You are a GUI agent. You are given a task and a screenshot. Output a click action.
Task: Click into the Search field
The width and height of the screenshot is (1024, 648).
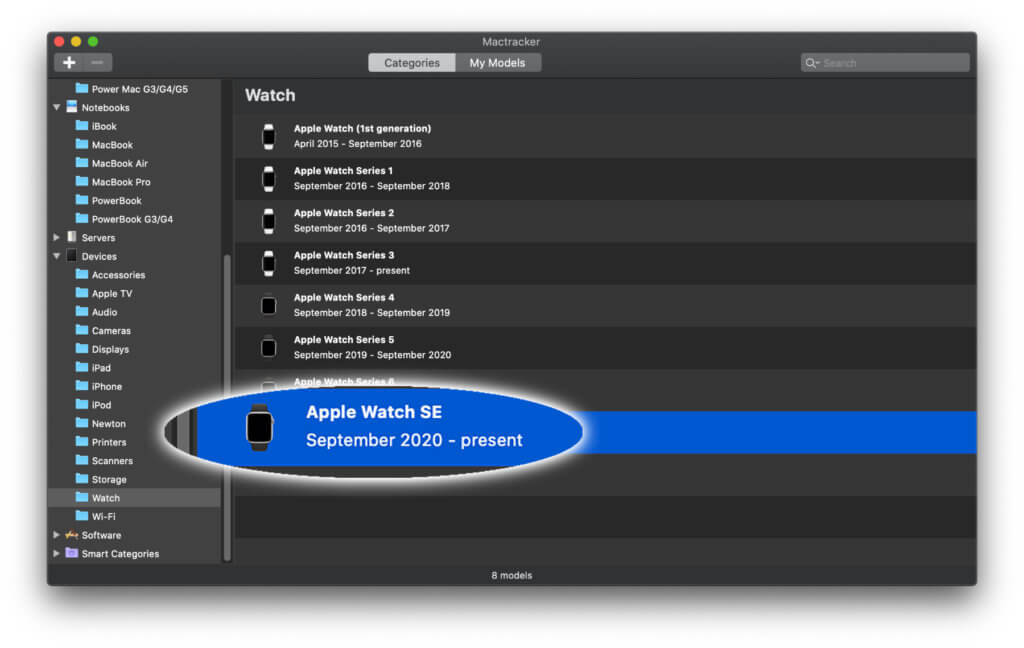click(885, 63)
